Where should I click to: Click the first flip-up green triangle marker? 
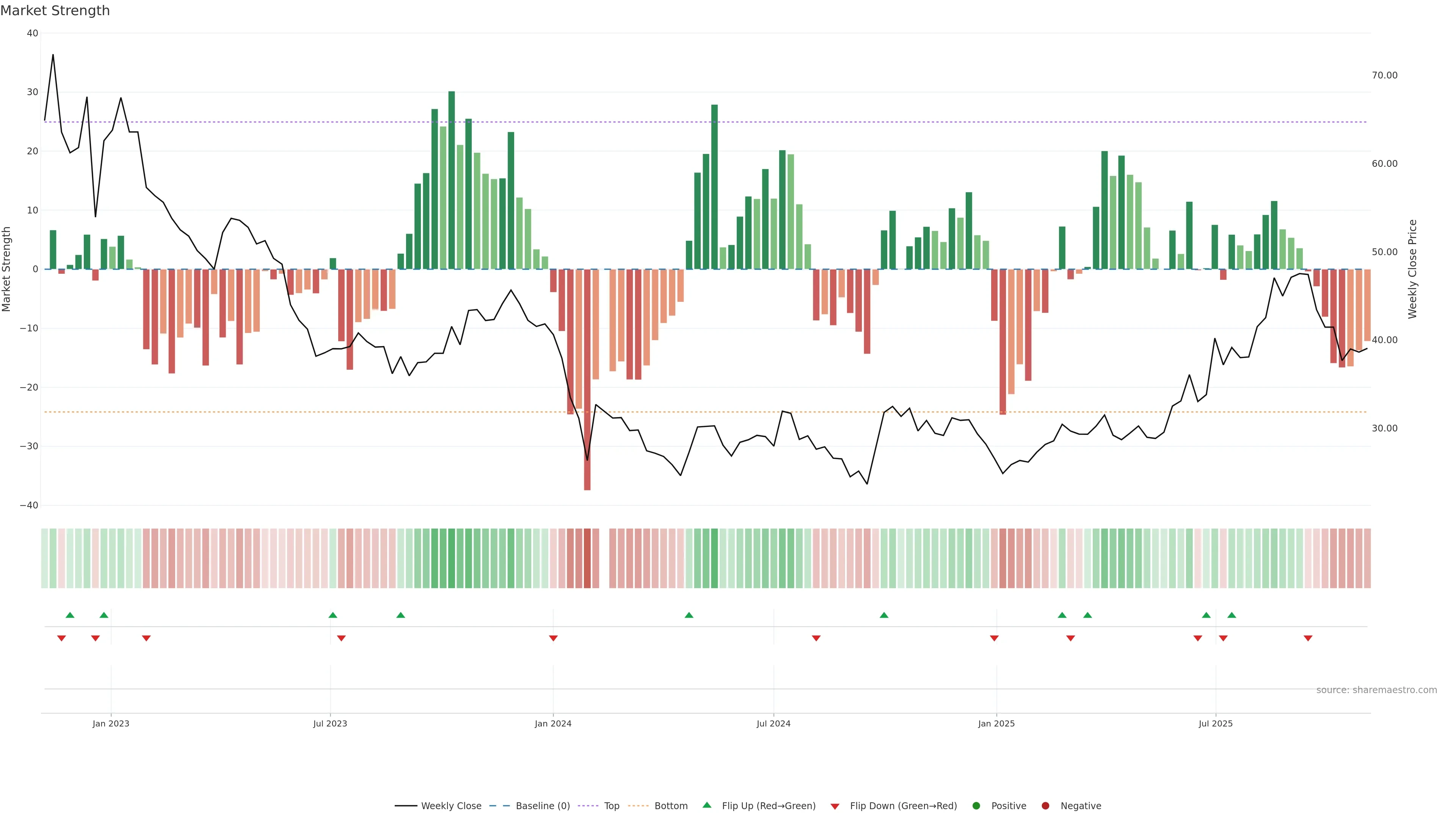click(x=70, y=615)
